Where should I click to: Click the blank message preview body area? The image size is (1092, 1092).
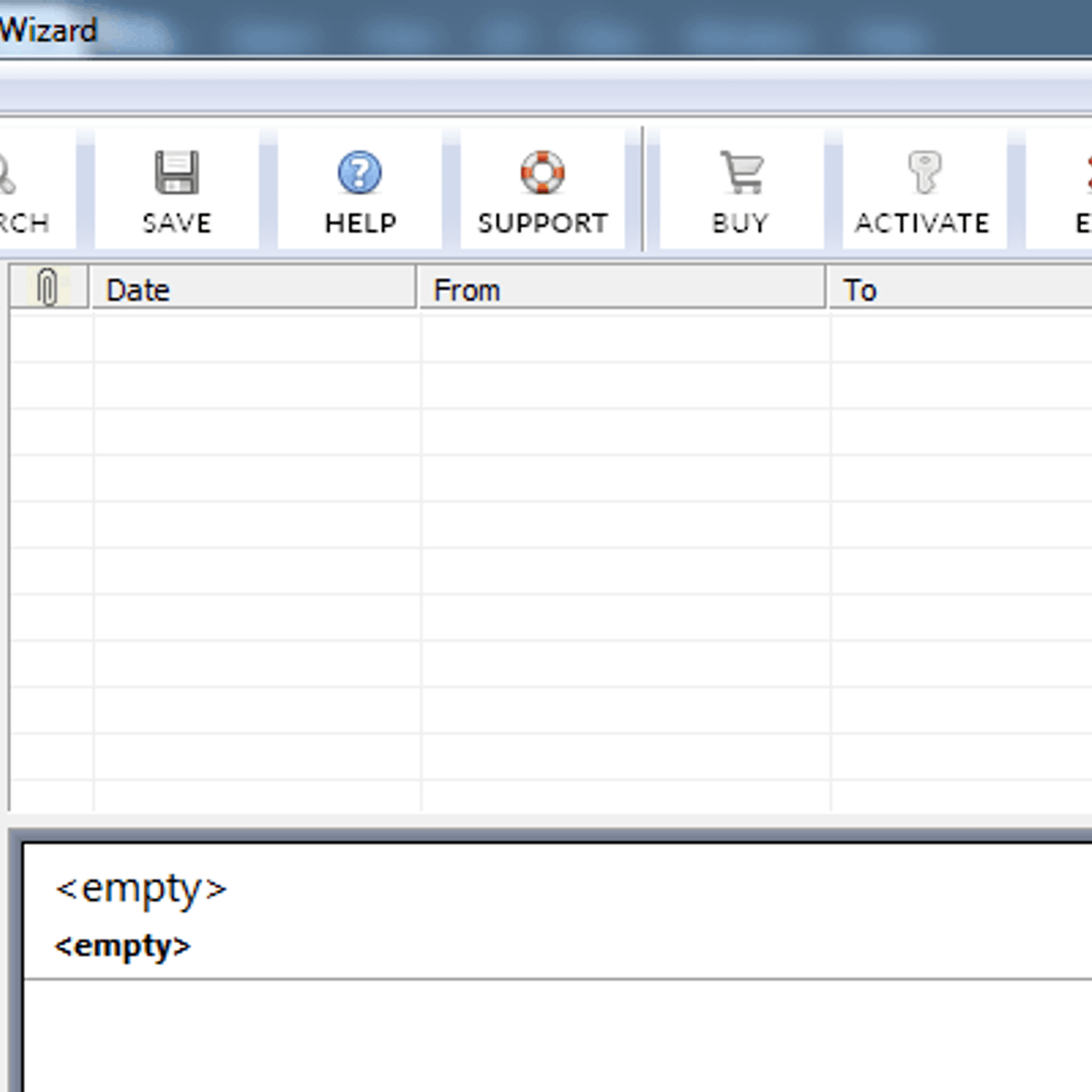tap(557, 1036)
